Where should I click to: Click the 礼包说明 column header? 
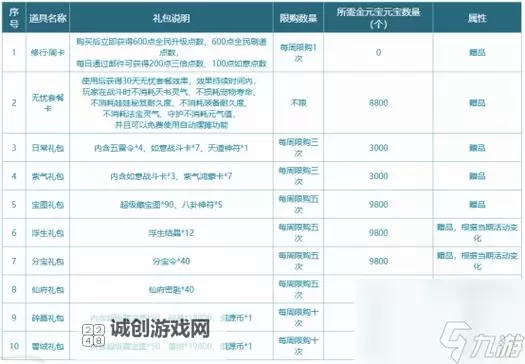click(171, 18)
